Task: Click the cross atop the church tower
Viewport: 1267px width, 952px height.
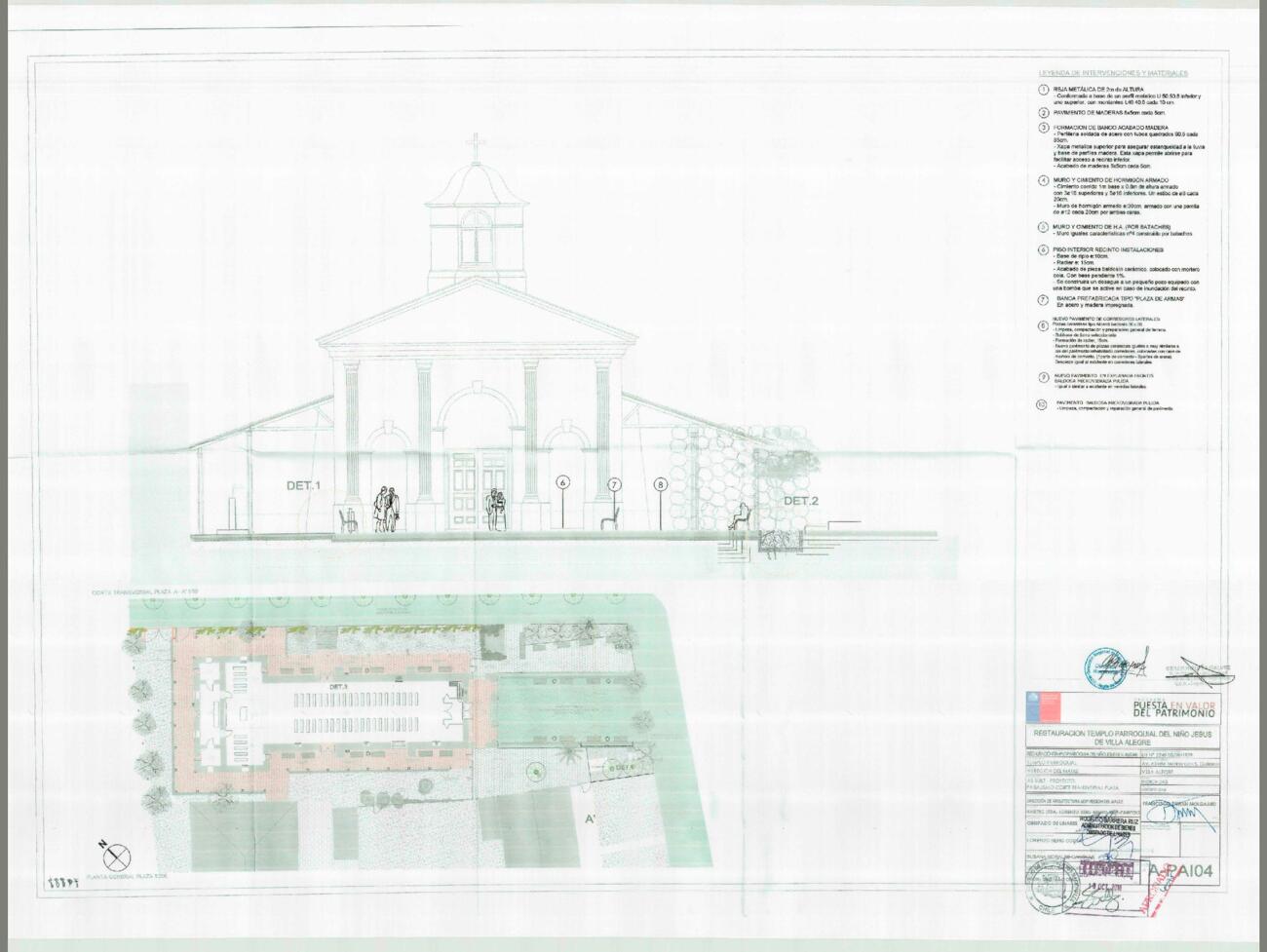Action: coord(476,147)
